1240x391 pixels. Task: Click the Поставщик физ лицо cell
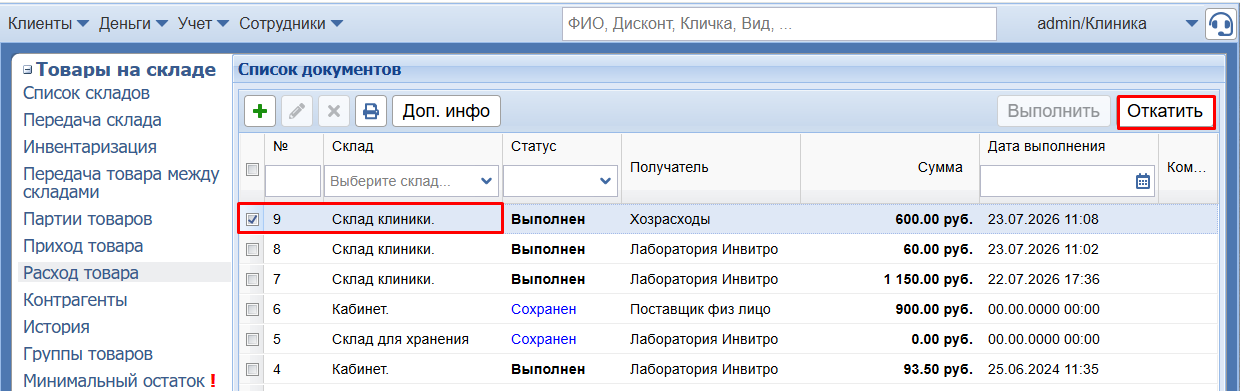[700, 310]
